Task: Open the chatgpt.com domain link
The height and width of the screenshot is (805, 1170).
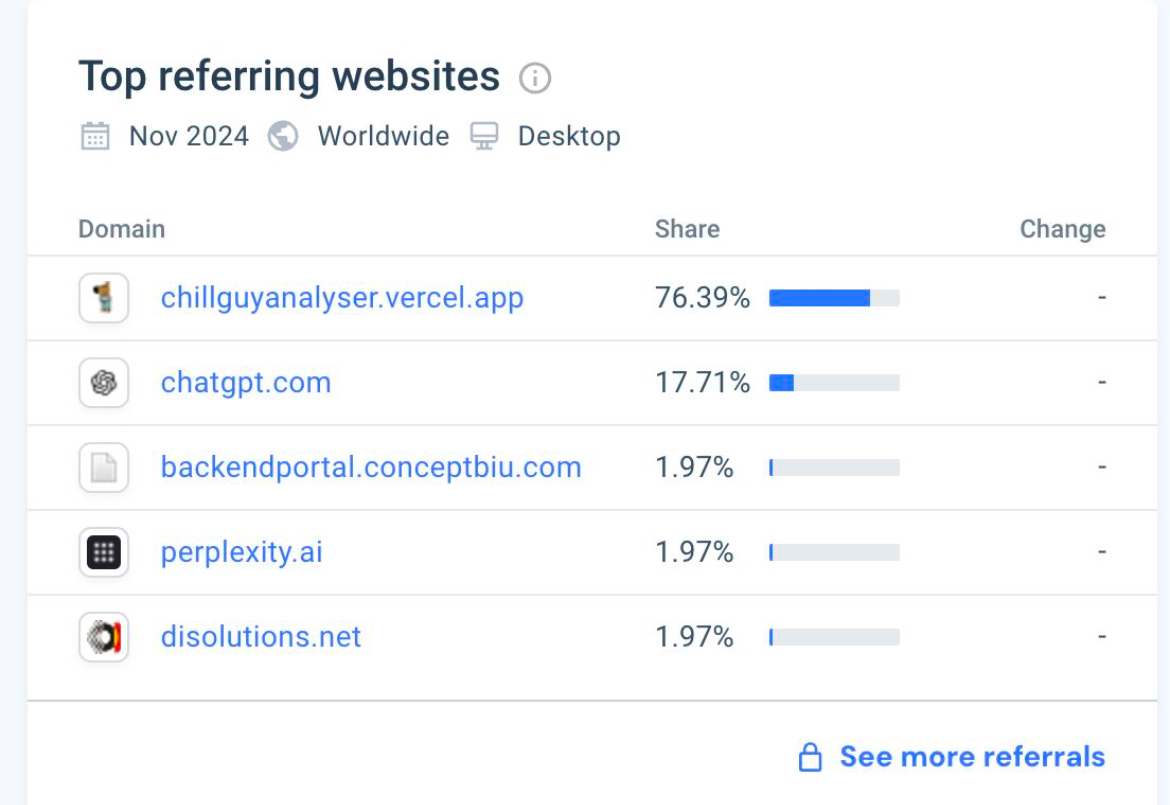Action: [x=246, y=383]
